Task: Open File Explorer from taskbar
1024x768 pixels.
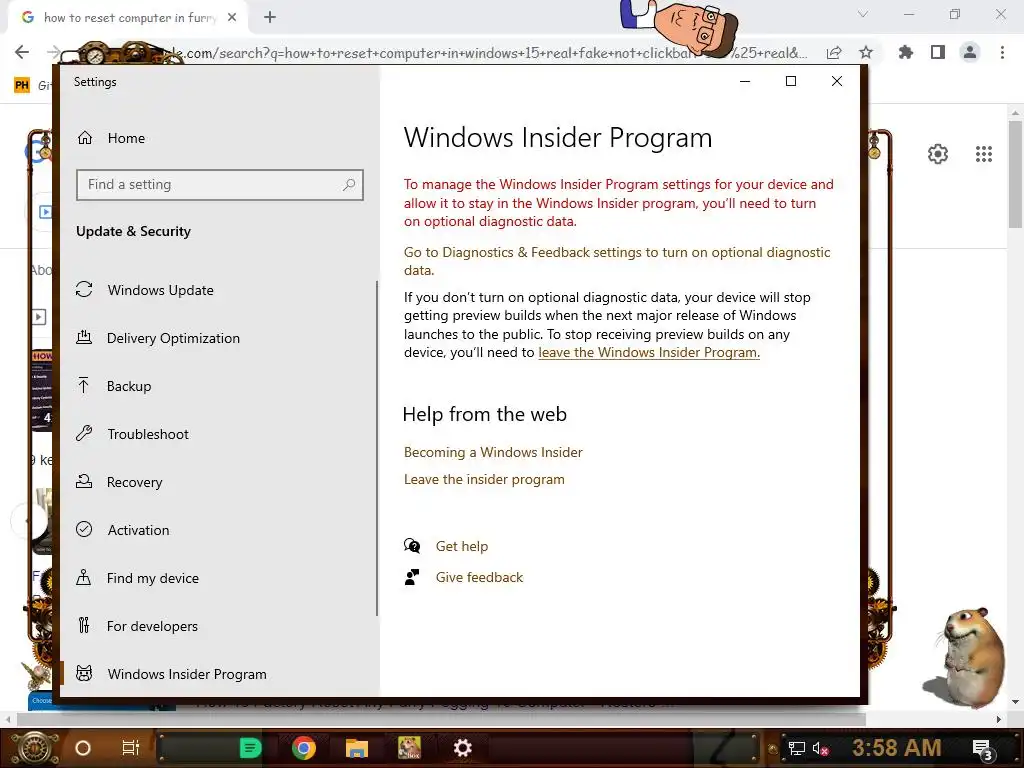Action: point(357,748)
